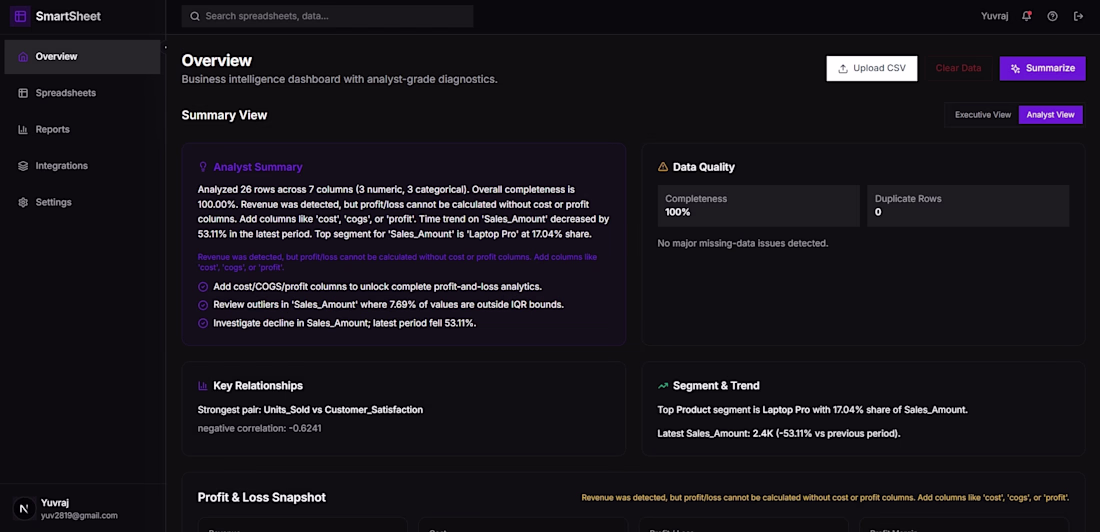1100x532 pixels.
Task: Click the Analyst Summary lightbulb icon
Action: coord(203,167)
